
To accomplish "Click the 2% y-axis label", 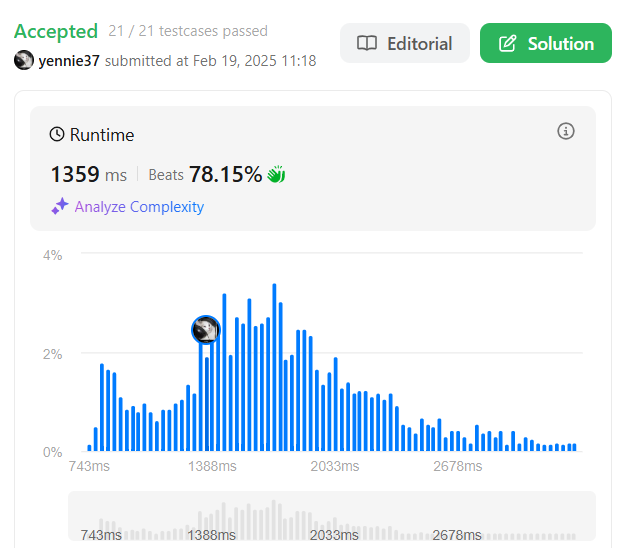I will click(53, 354).
